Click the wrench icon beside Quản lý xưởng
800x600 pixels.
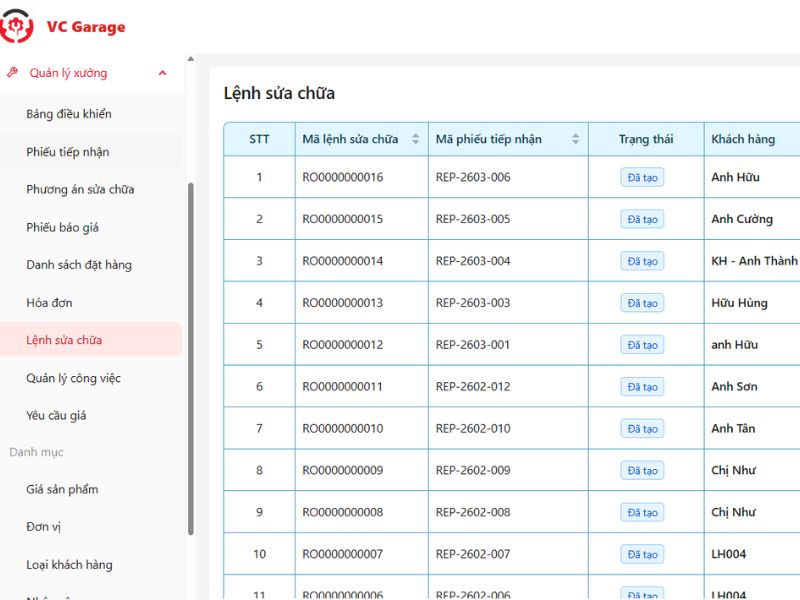point(12,72)
